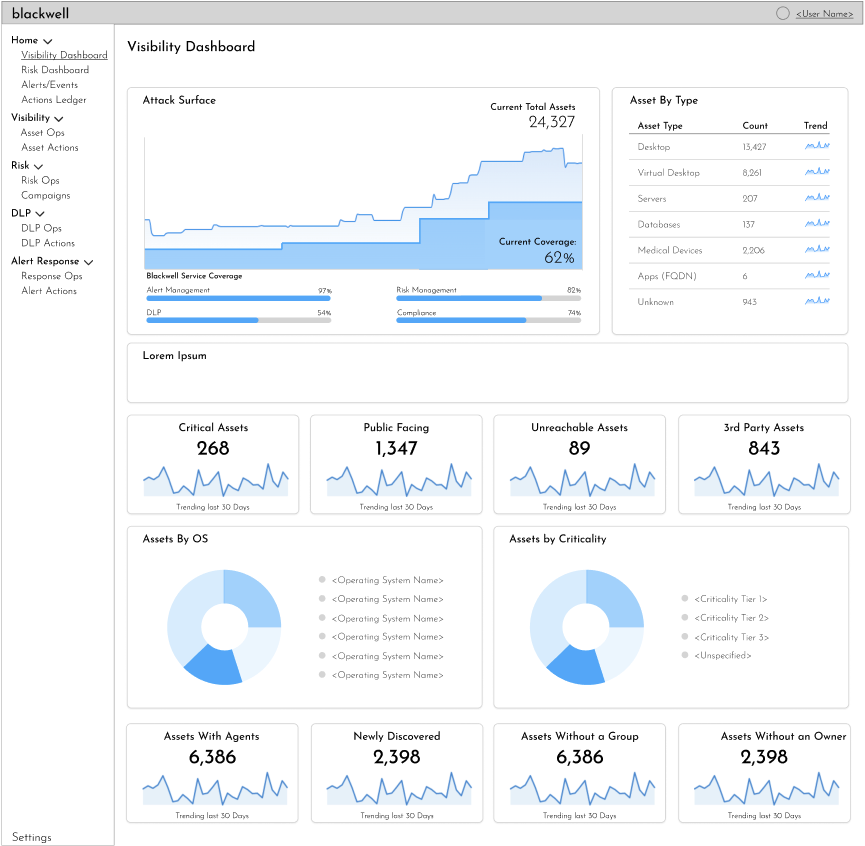The width and height of the screenshot is (865, 846).
Task: Click the Medical Devices trend sparkline icon
Action: point(817,249)
